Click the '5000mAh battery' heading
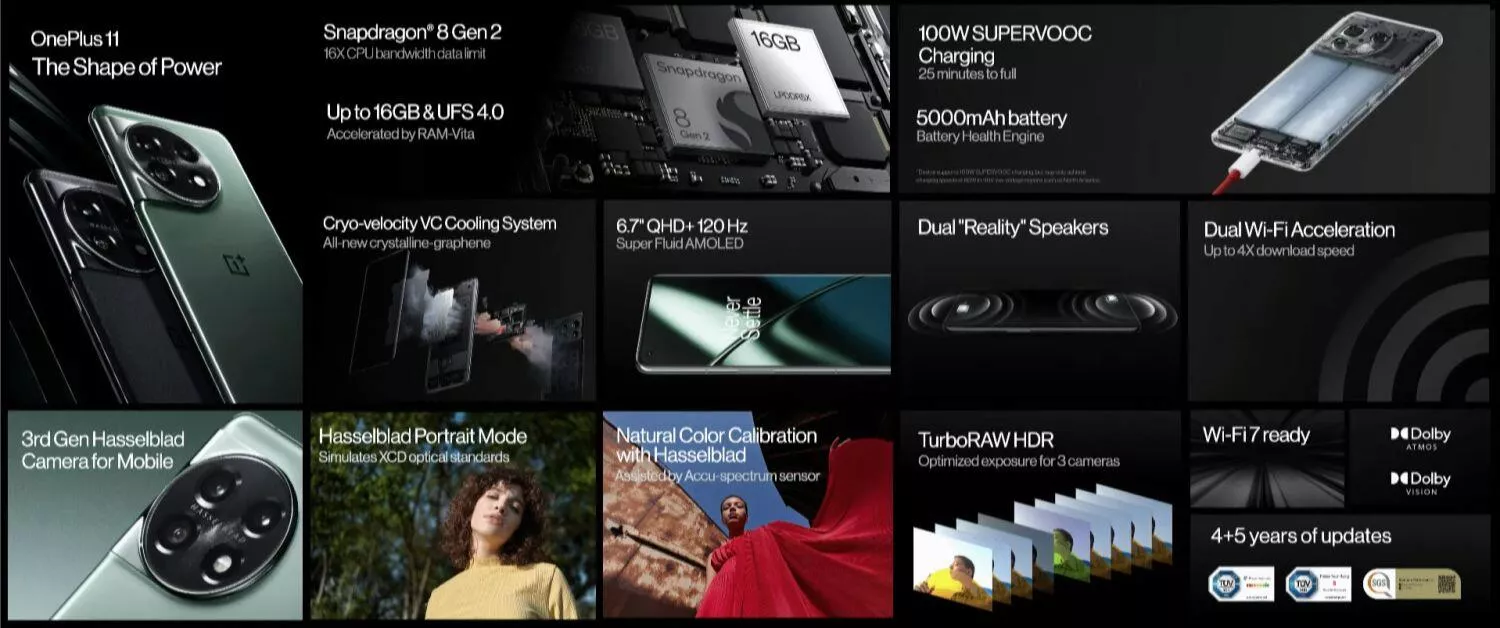The height and width of the screenshot is (628, 1500). pyautogui.click(x=991, y=118)
